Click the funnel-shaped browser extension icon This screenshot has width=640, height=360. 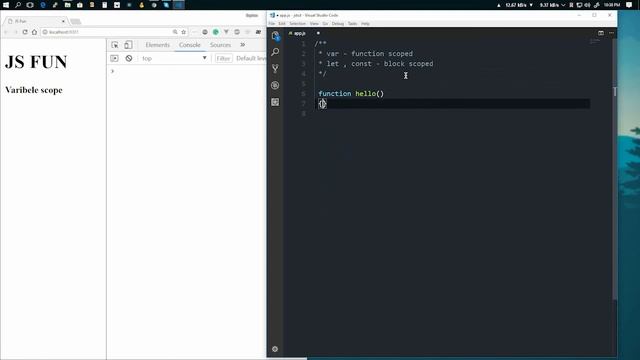tap(226, 32)
